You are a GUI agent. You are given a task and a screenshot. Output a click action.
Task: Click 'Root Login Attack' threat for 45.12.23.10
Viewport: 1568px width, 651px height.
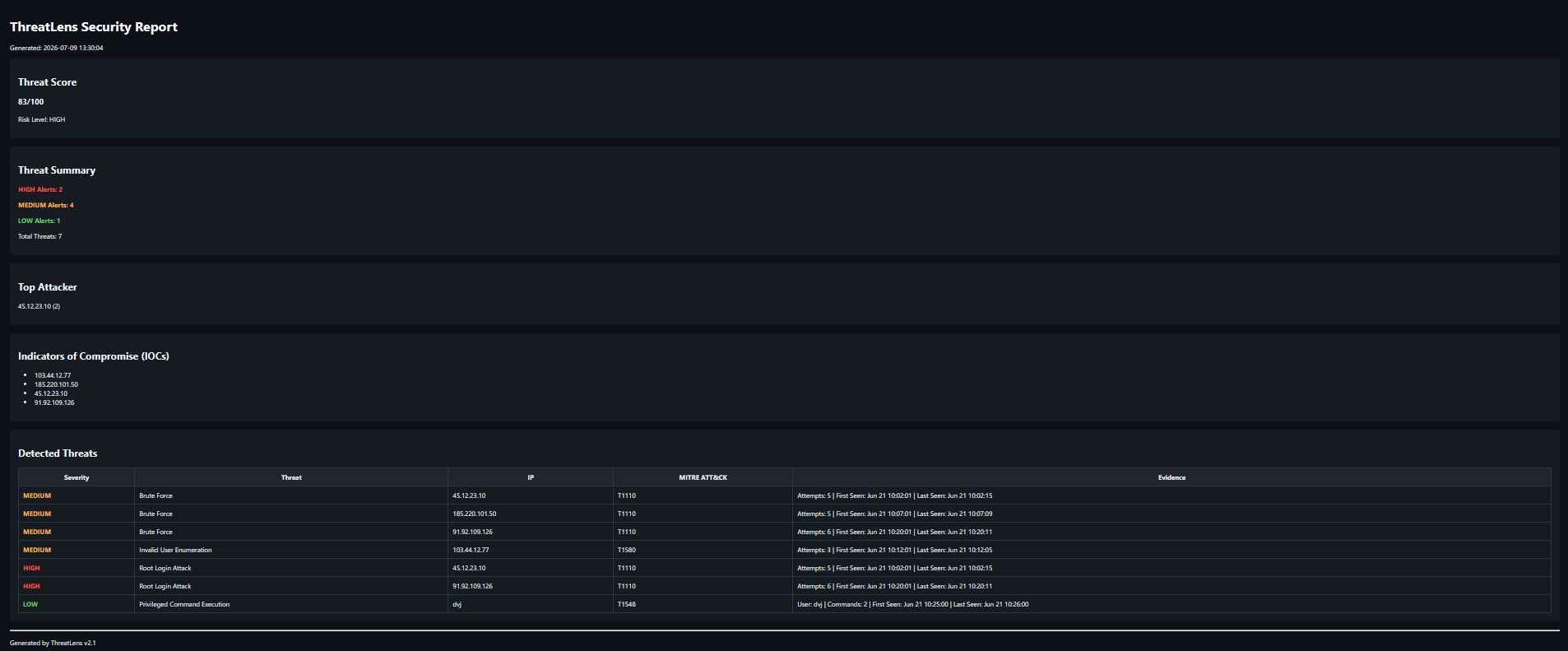coord(165,568)
